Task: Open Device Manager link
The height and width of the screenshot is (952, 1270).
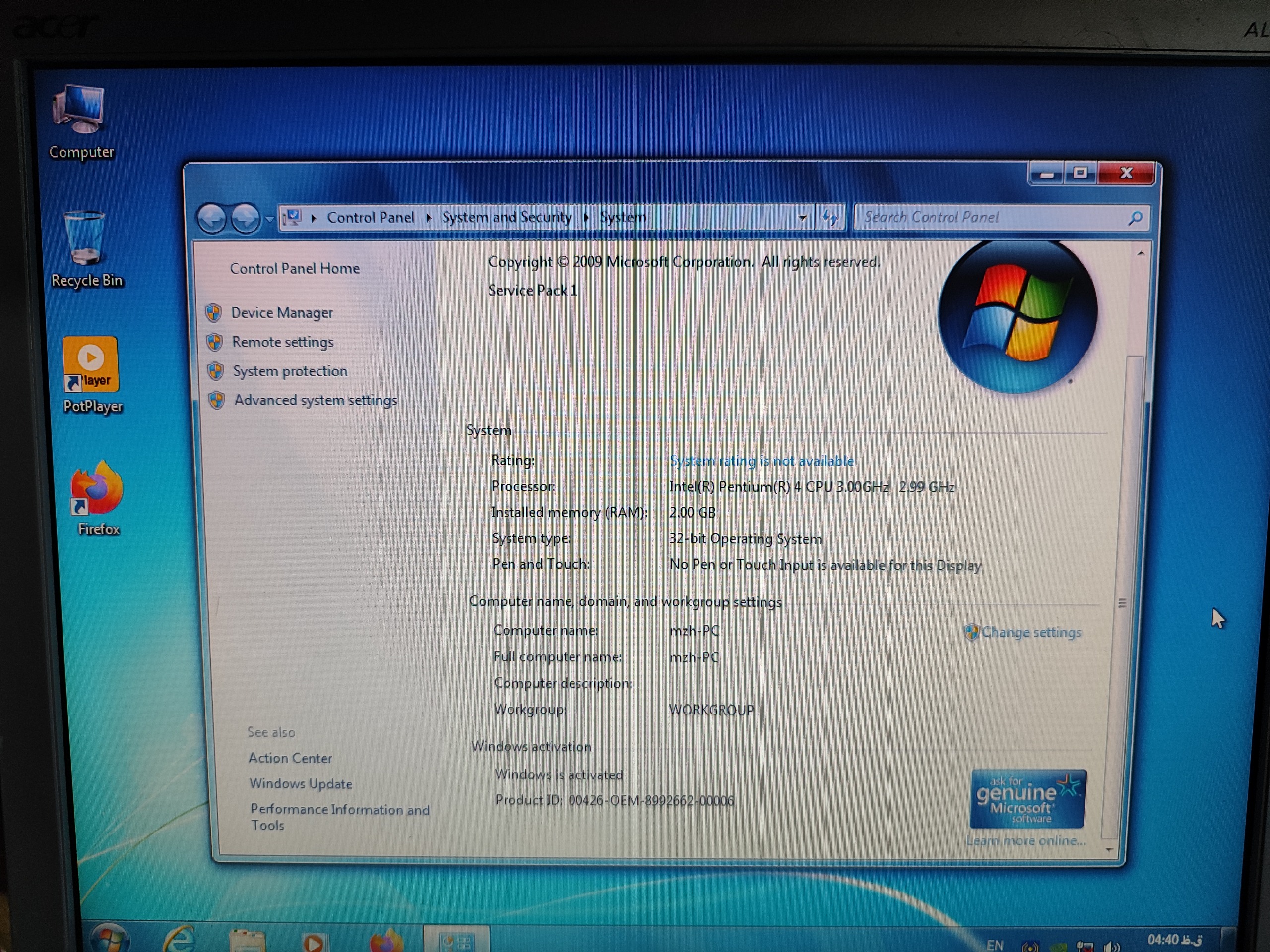Action: (281, 313)
